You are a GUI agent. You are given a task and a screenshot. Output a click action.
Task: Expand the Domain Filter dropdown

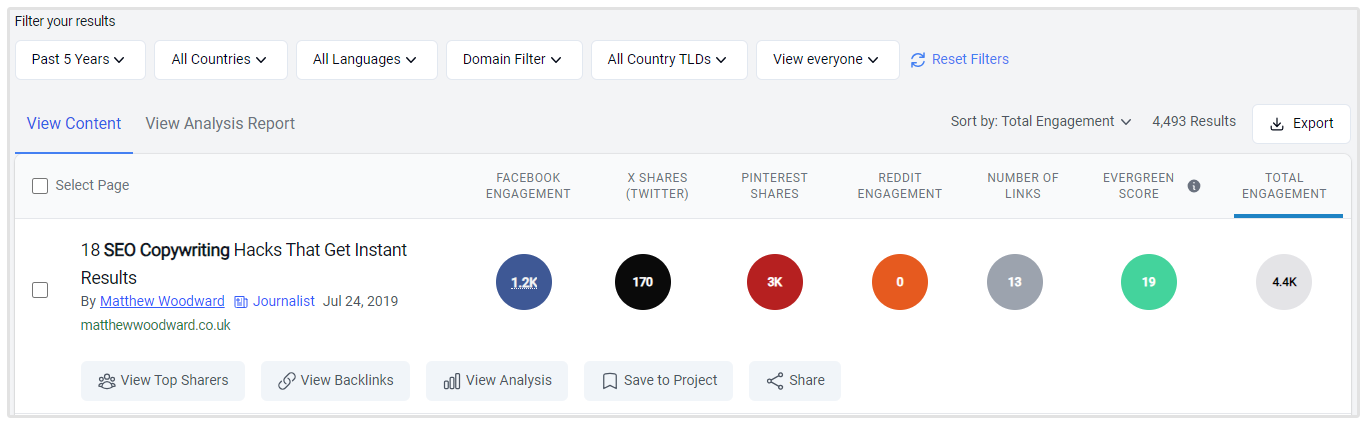click(513, 60)
